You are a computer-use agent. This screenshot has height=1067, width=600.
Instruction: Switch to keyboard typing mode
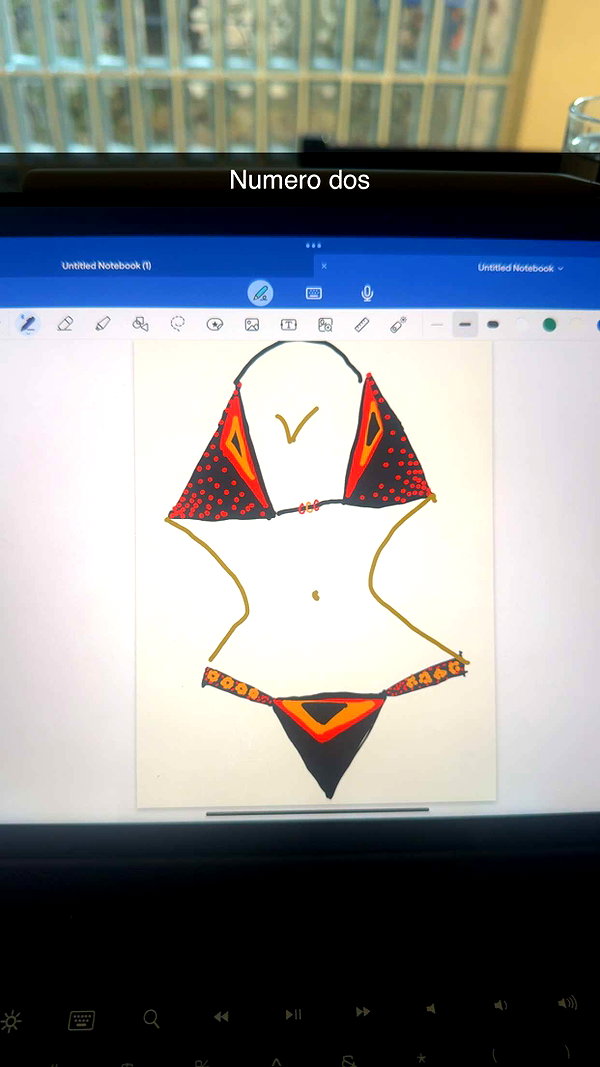[x=314, y=293]
